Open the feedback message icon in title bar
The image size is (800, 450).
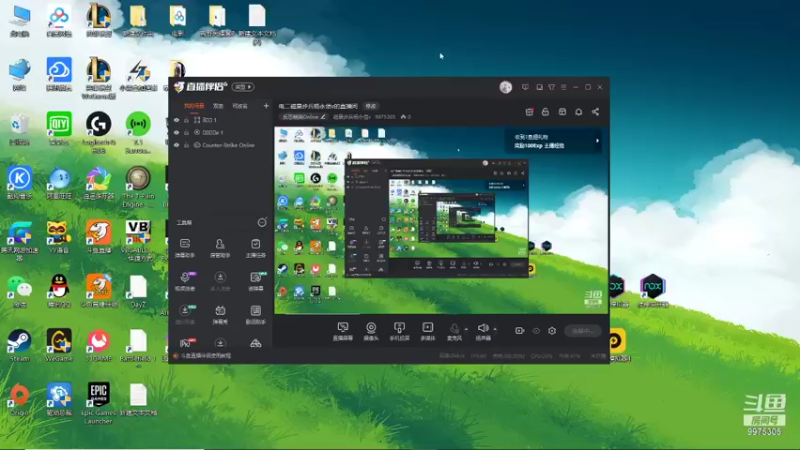click(526, 87)
